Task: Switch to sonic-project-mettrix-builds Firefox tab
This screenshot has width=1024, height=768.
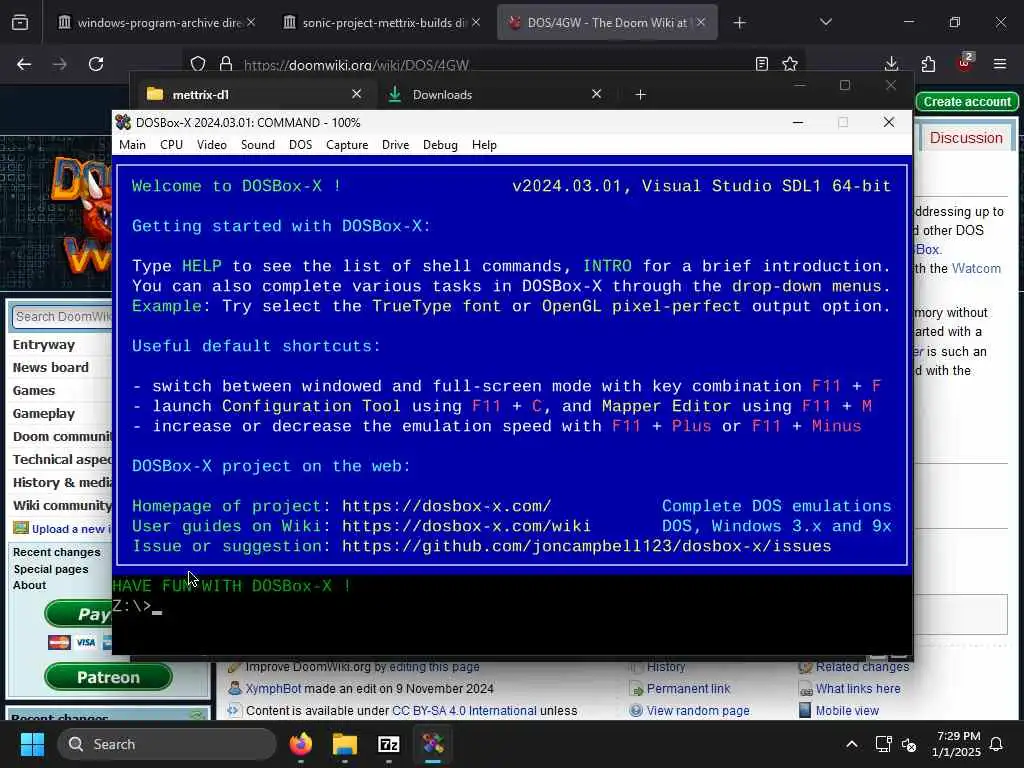Action: pos(382,23)
